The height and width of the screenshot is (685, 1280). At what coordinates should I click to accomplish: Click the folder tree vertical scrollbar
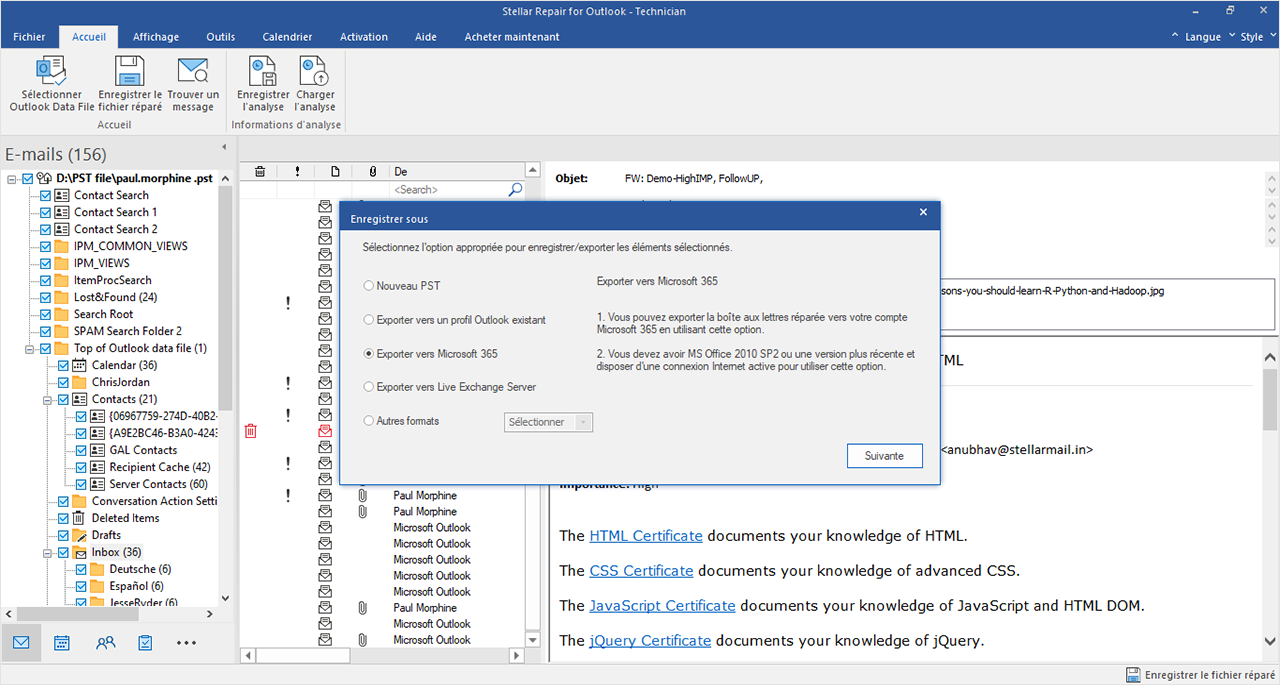point(225,300)
